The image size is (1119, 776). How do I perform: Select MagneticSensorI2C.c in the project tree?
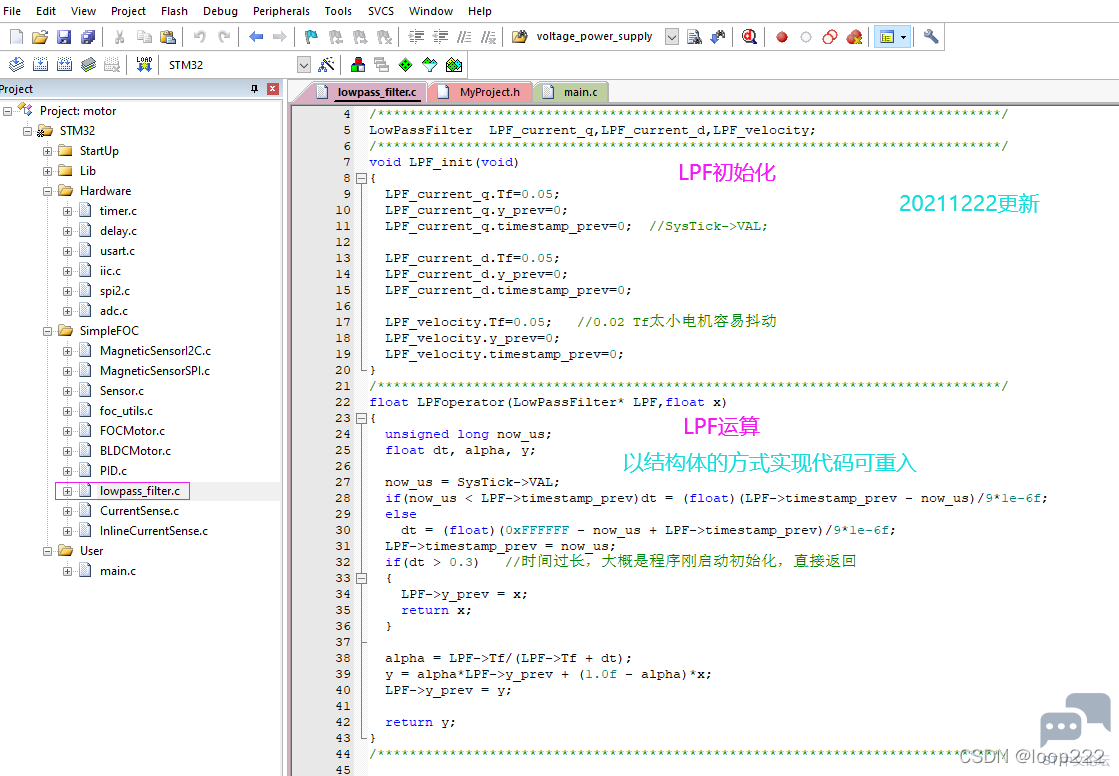[x=155, y=351]
